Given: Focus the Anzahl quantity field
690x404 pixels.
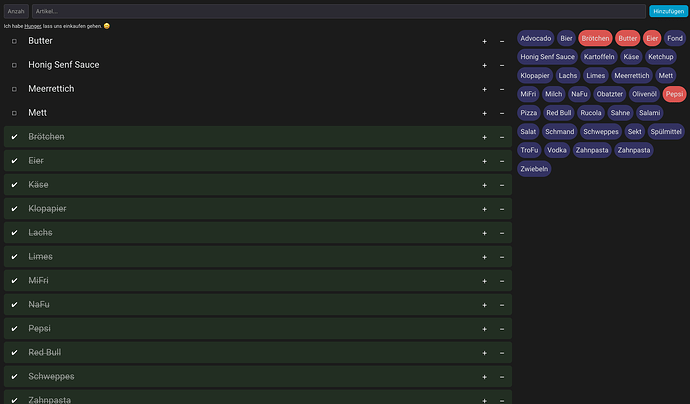Looking at the screenshot, I should (x=16, y=11).
